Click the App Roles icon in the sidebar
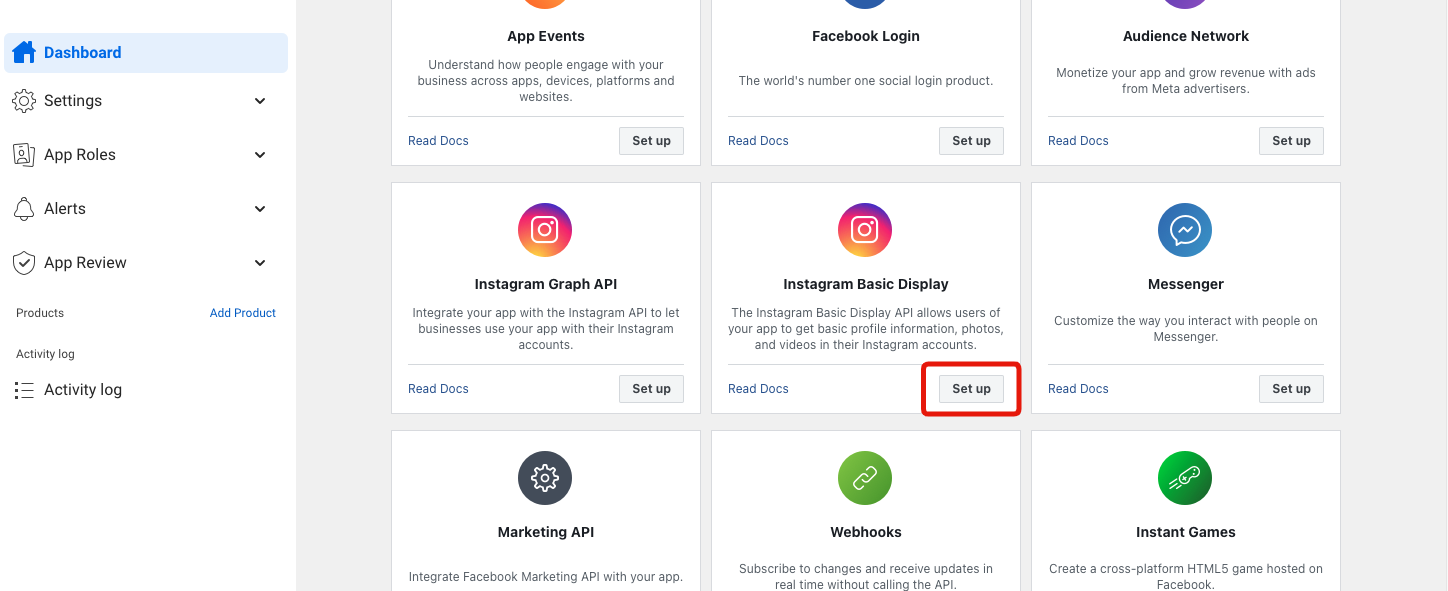The height and width of the screenshot is (591, 1448). point(24,154)
